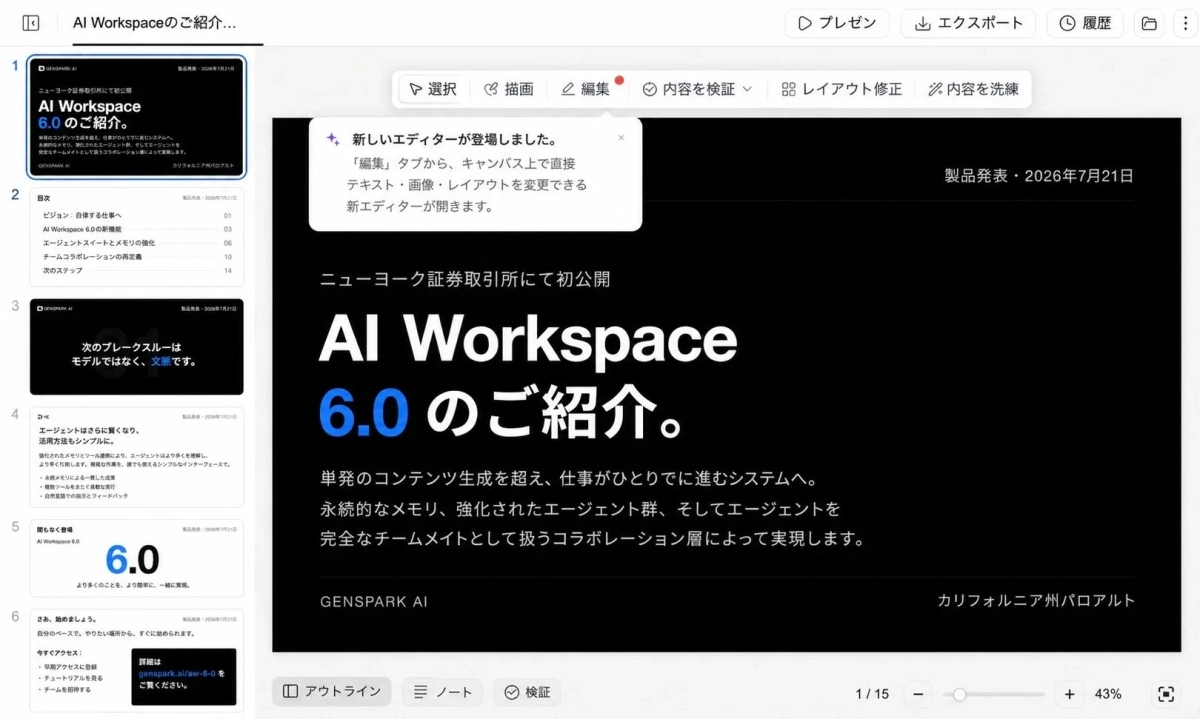Expand the 内容を検証 dropdown
The image size is (1200, 719).
pos(697,89)
